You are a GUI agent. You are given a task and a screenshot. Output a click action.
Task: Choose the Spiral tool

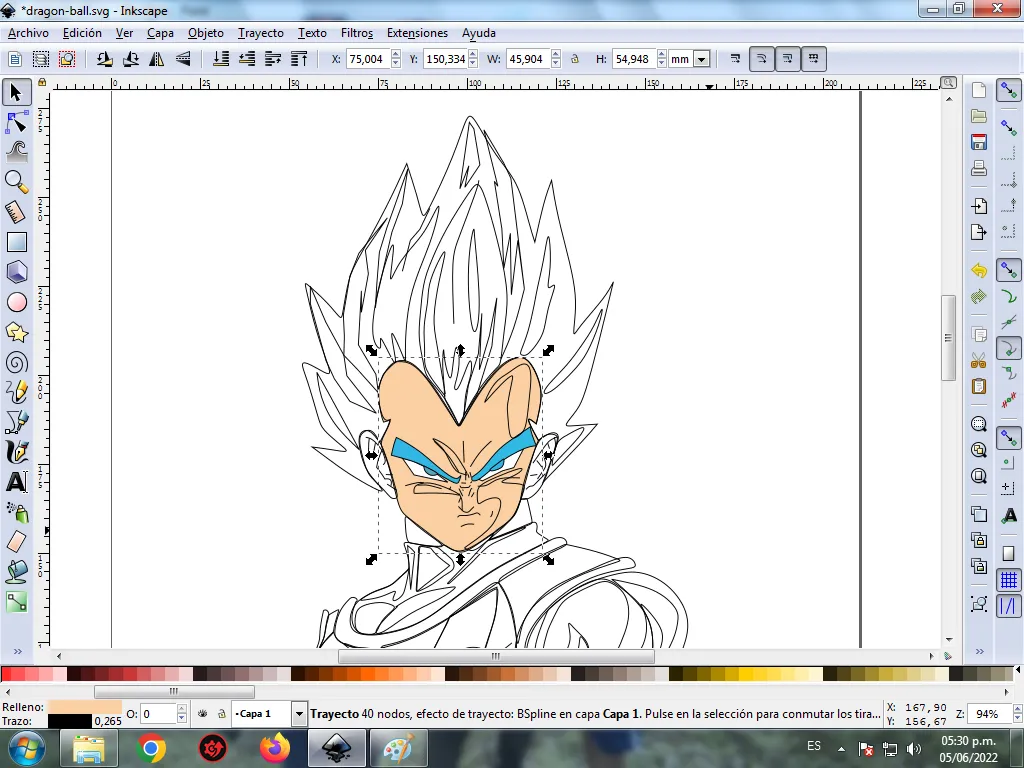click(16, 362)
